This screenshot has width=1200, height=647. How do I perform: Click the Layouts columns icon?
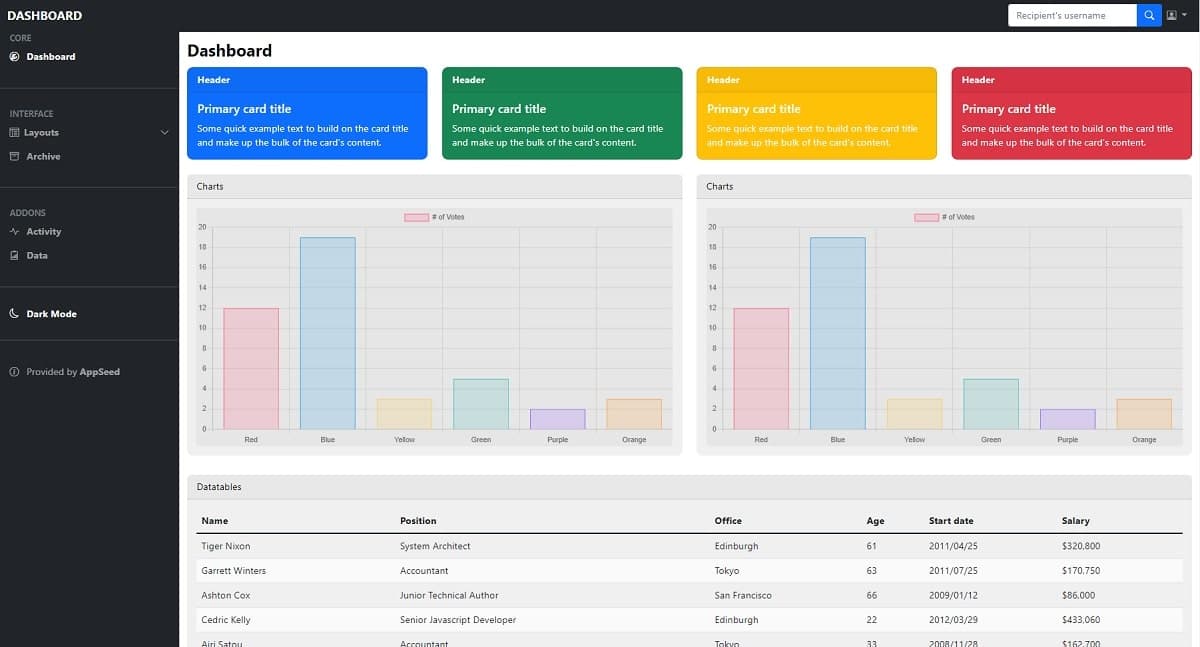click(x=14, y=133)
